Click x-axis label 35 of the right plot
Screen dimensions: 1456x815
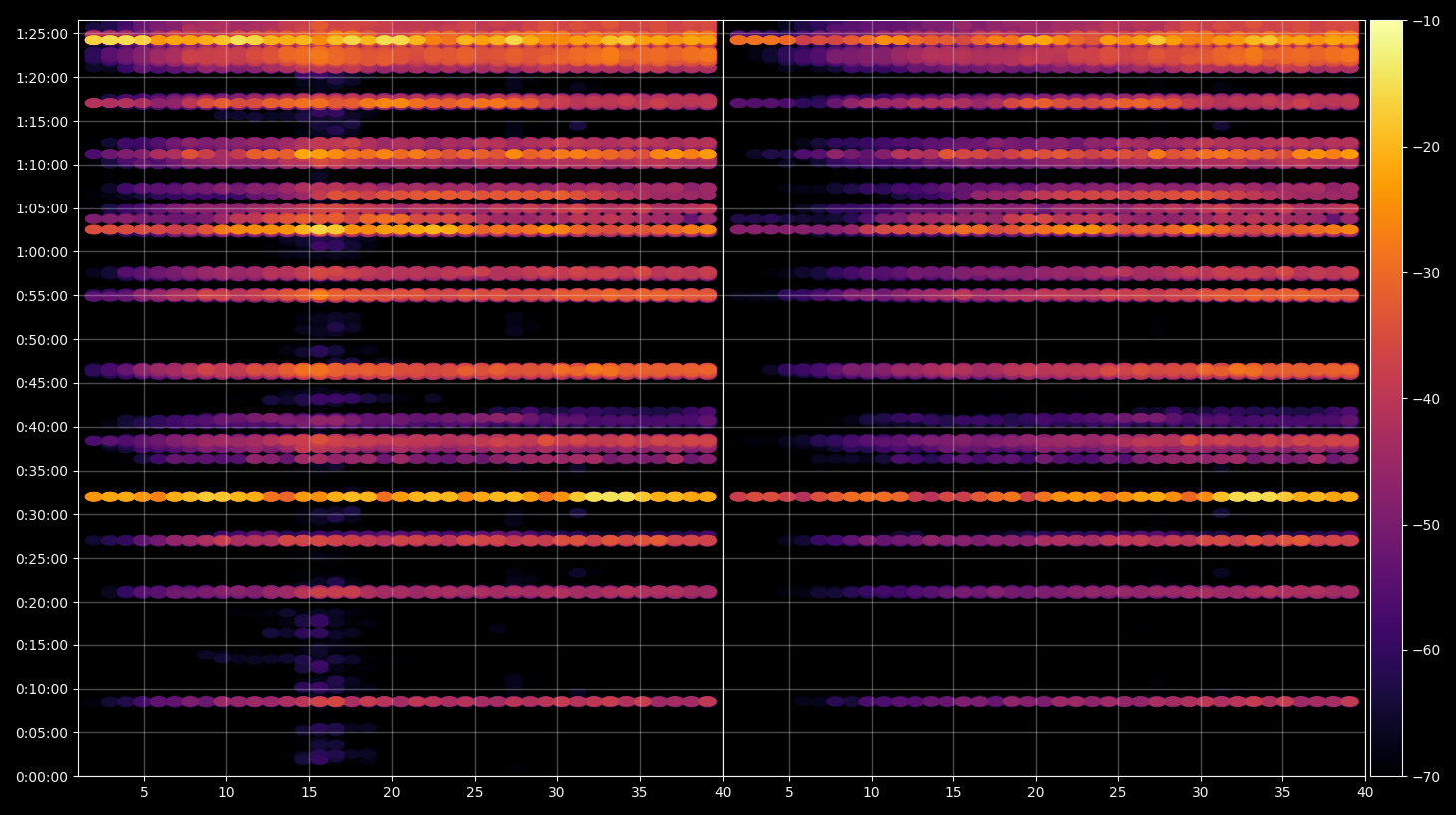point(1282,793)
